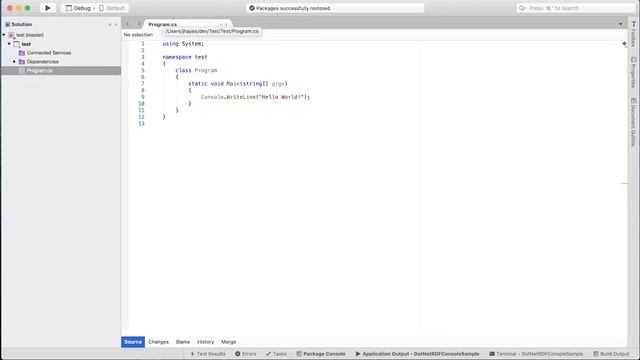The width and height of the screenshot is (640, 360).
Task: Select the test project row
Action: point(61,44)
